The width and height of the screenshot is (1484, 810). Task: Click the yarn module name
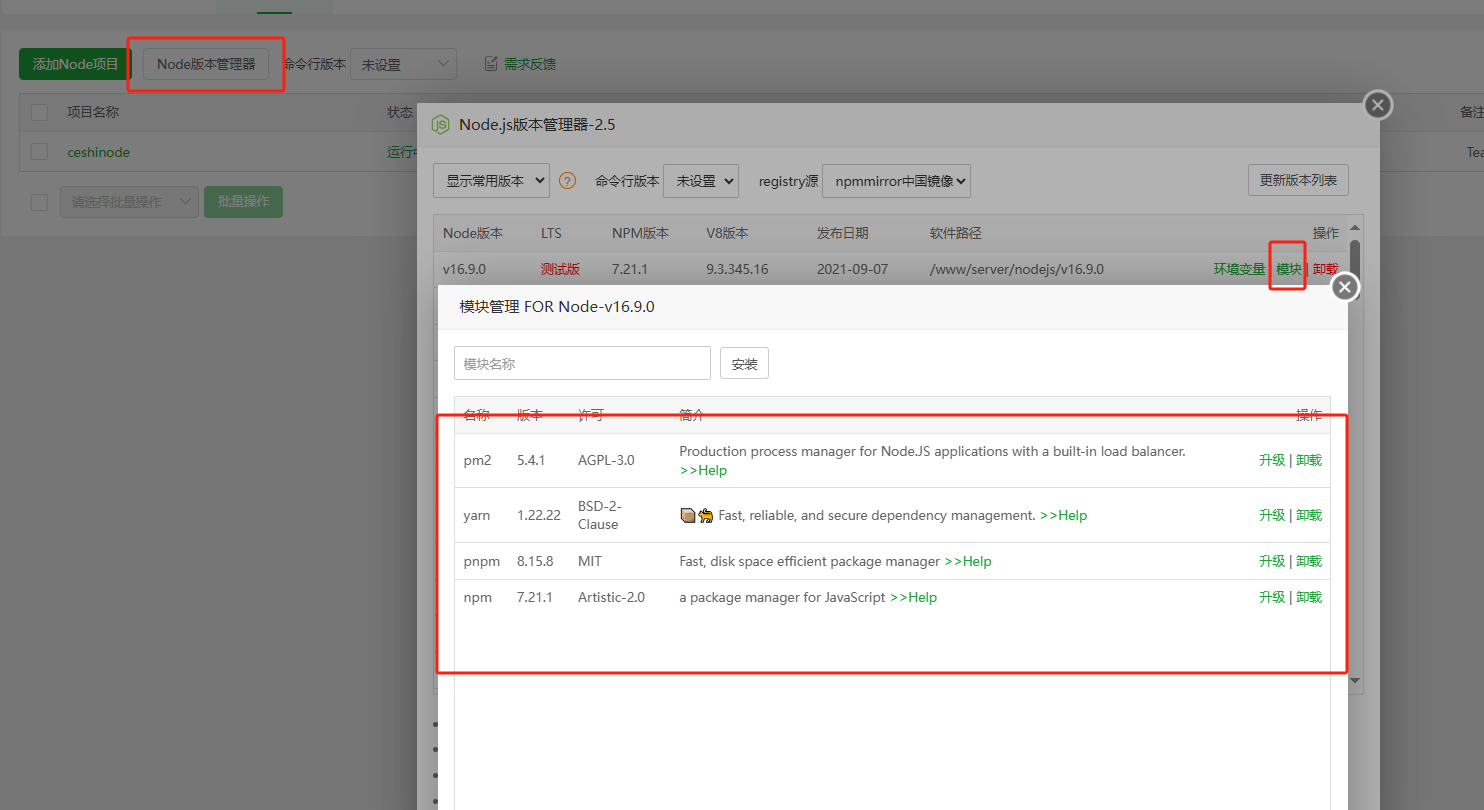[x=477, y=515]
